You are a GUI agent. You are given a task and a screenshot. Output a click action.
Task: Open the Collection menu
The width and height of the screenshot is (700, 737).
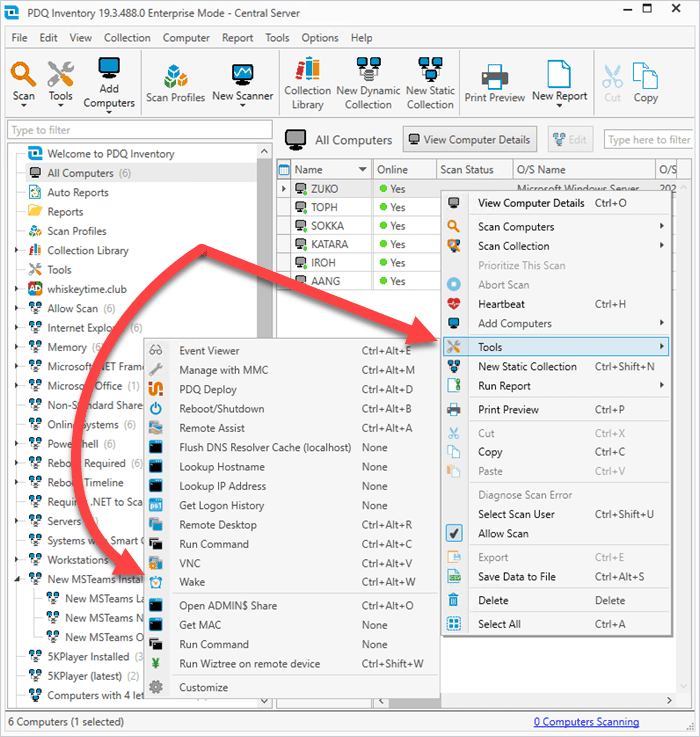(x=127, y=38)
